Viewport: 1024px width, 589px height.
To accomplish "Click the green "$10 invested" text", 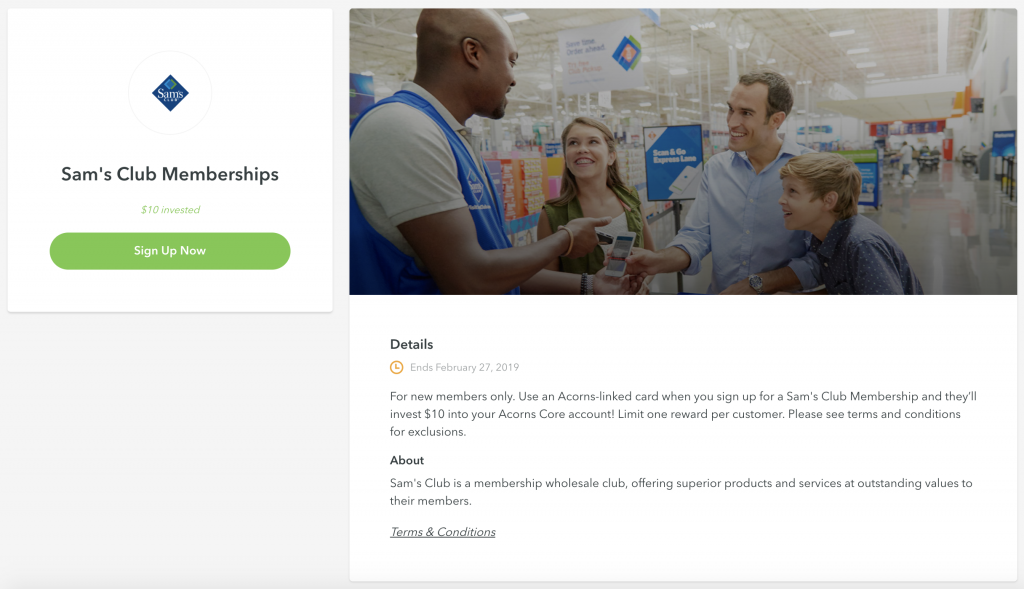I will 170,210.
